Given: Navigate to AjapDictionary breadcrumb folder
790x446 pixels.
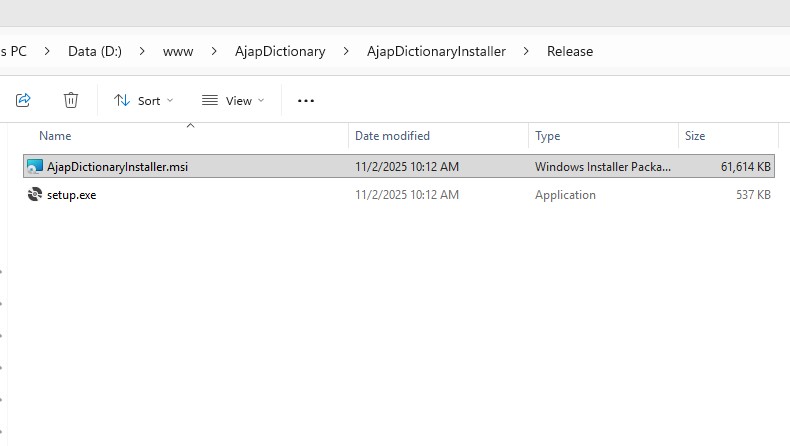Looking at the screenshot, I should click(280, 51).
